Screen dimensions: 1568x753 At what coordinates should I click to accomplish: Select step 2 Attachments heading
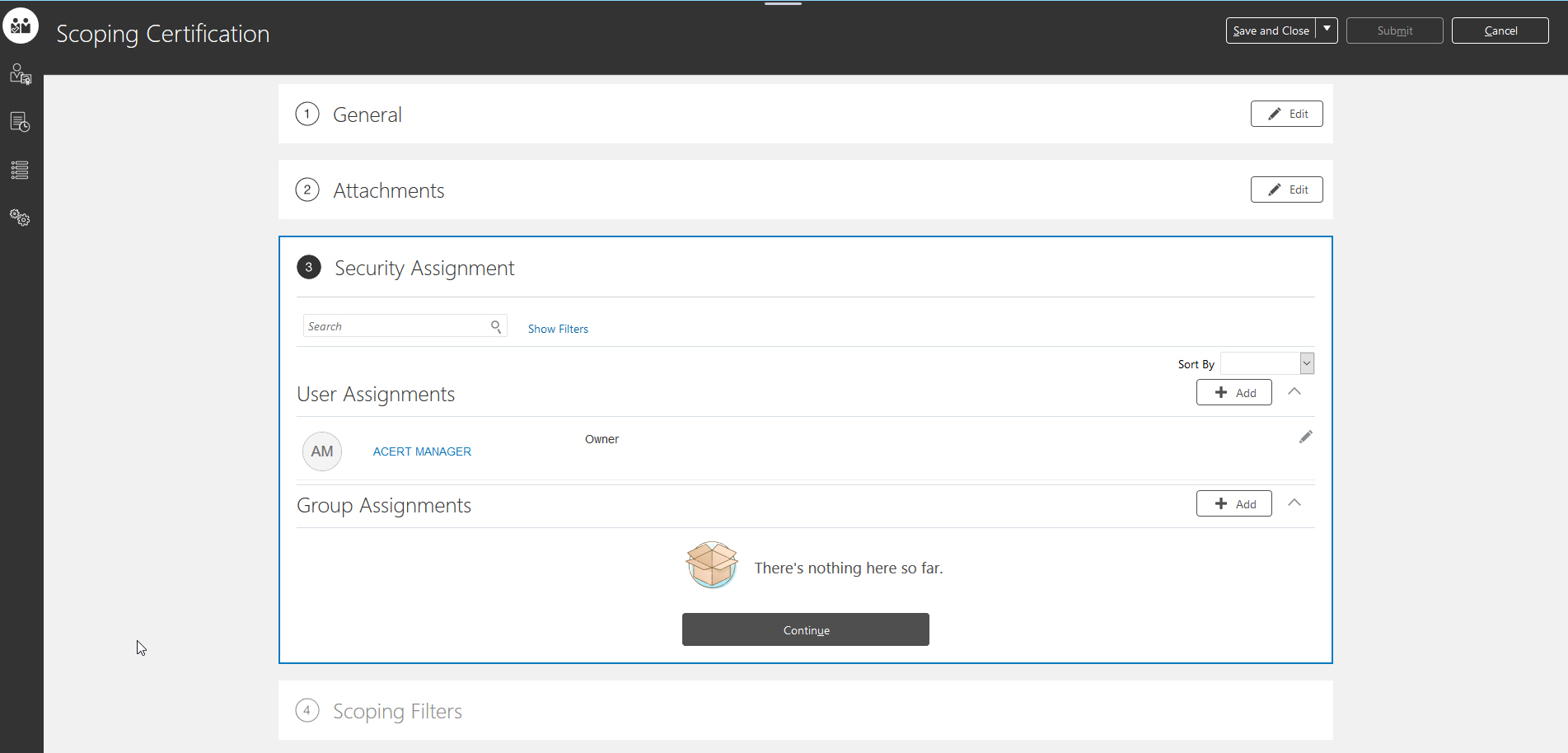388,190
